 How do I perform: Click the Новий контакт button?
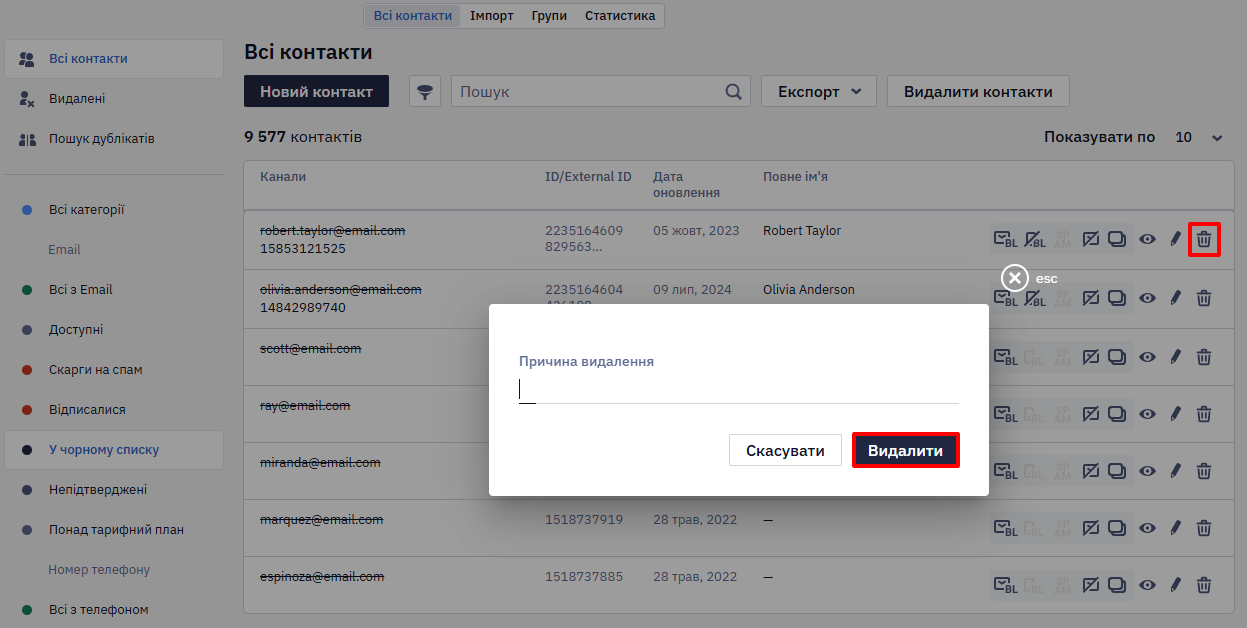tap(316, 91)
